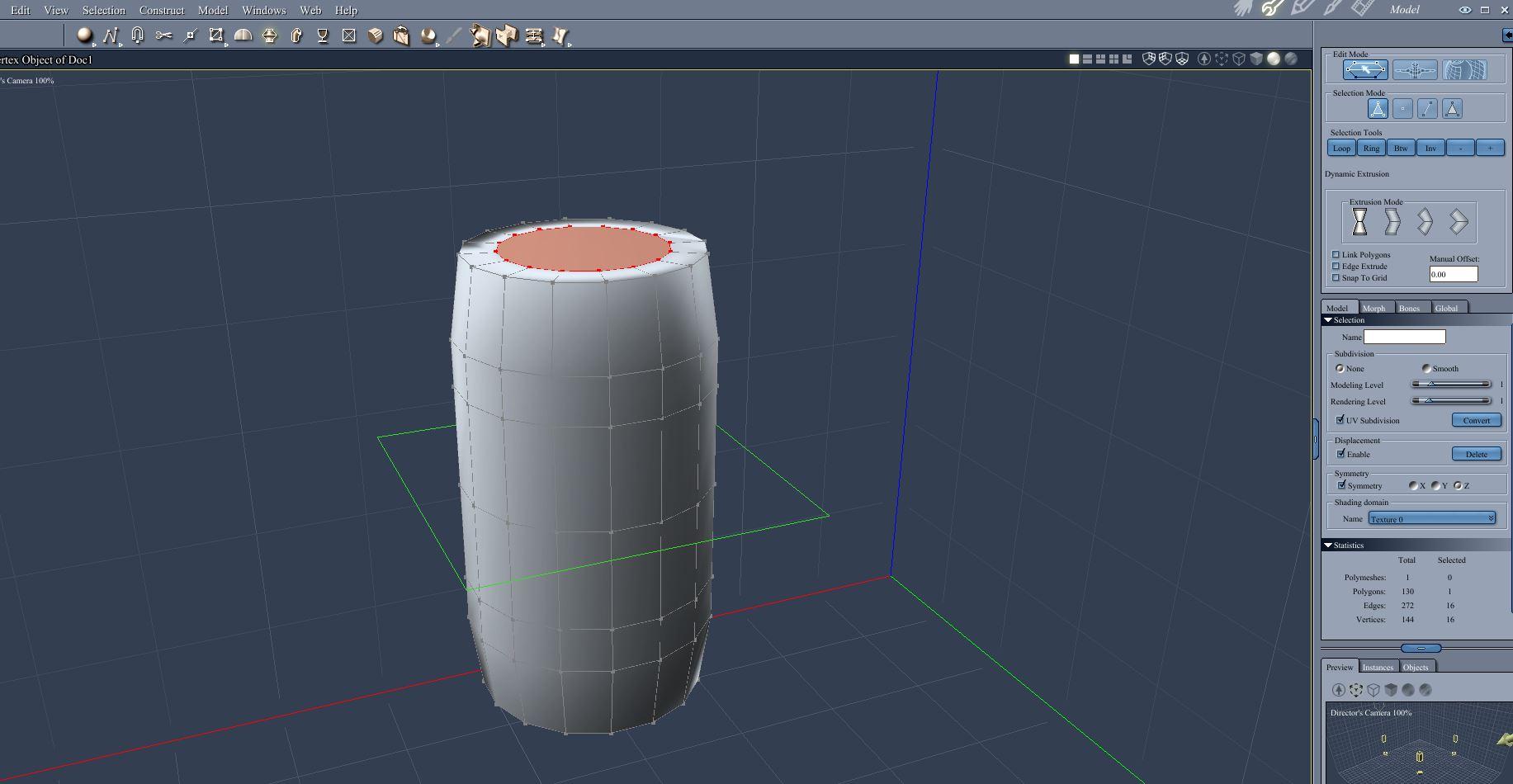Enable Edge Extrude checkbox
1513x784 pixels.
pos(1336,266)
